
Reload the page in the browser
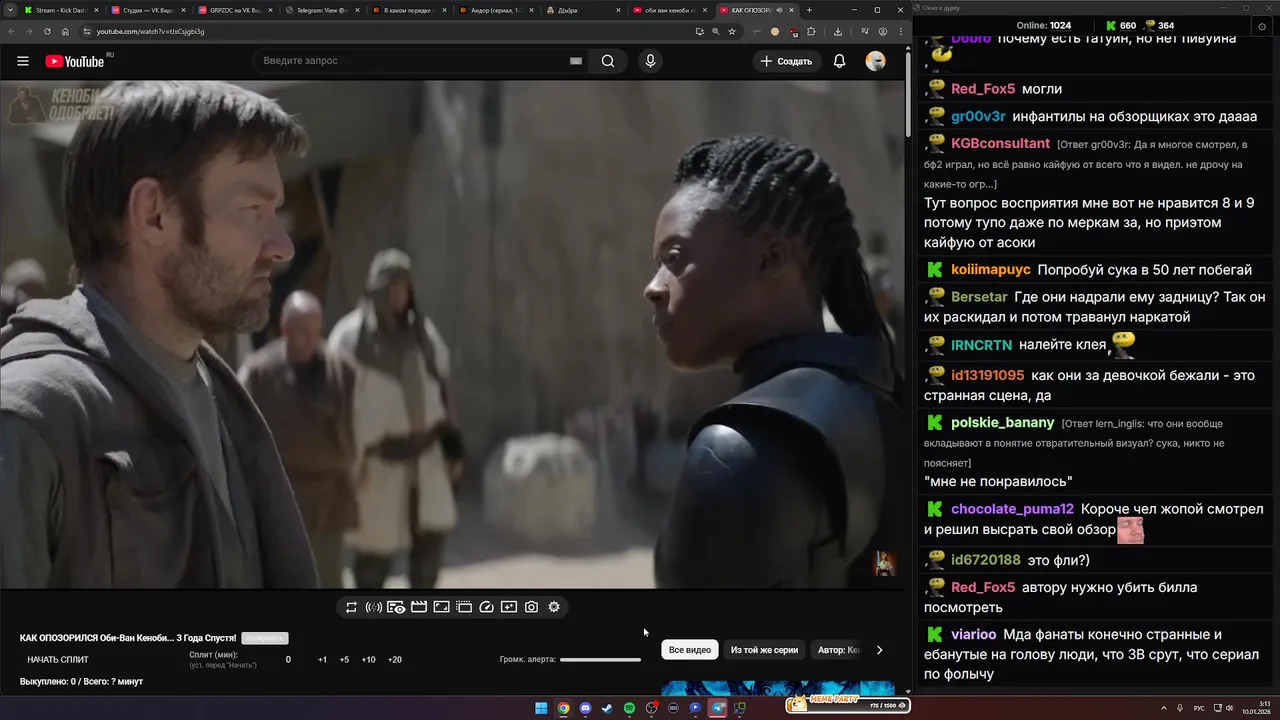[47, 31]
